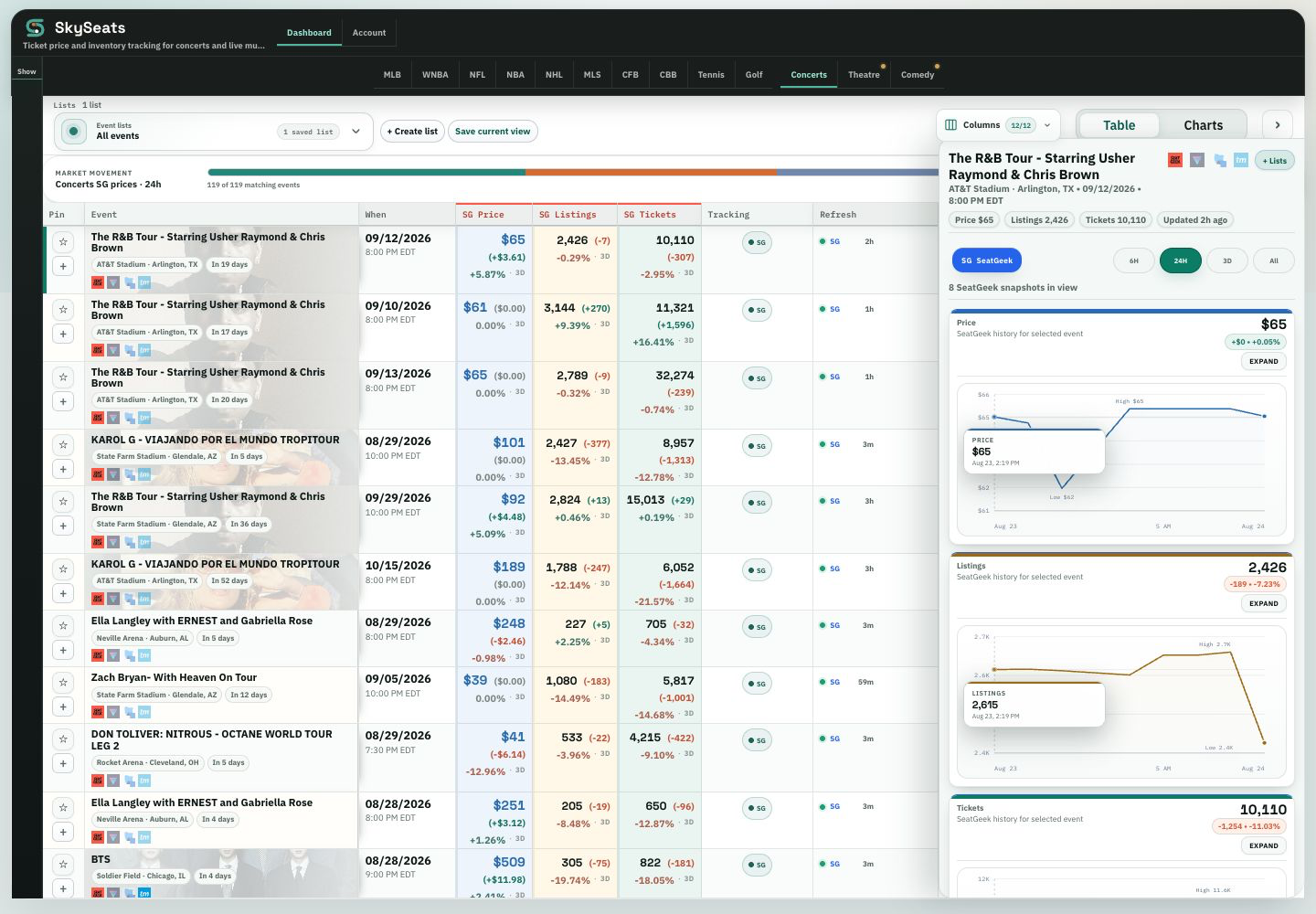Click purple triangle marketplace icon in detail panel

click(1197, 160)
